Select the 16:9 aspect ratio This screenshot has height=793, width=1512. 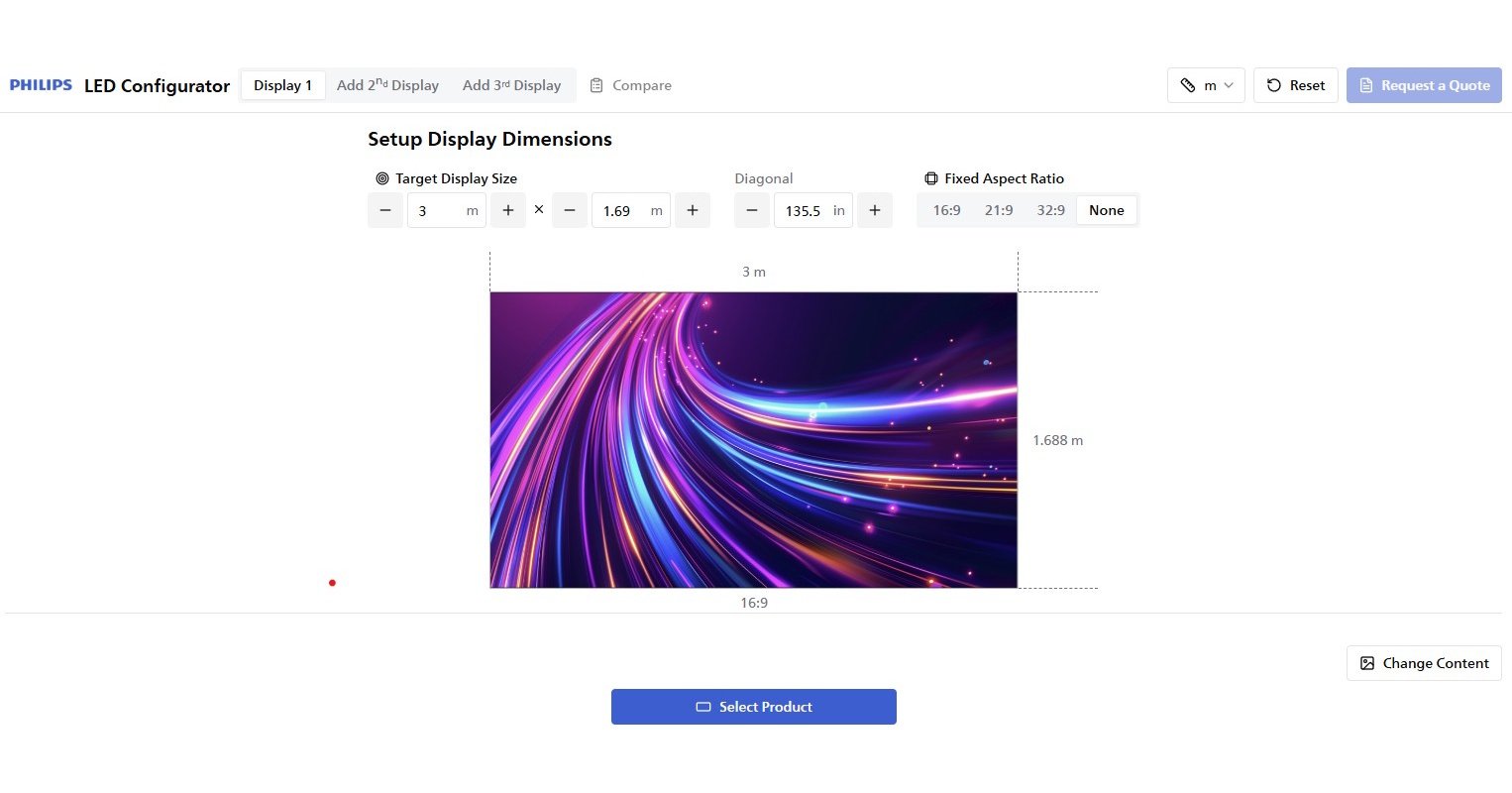(x=946, y=210)
